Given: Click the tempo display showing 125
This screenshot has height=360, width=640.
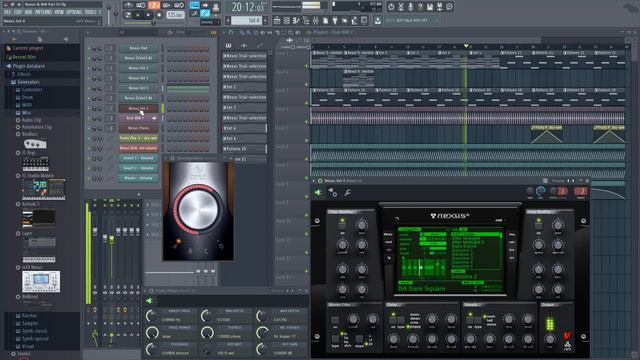Looking at the screenshot, I should [x=175, y=15].
